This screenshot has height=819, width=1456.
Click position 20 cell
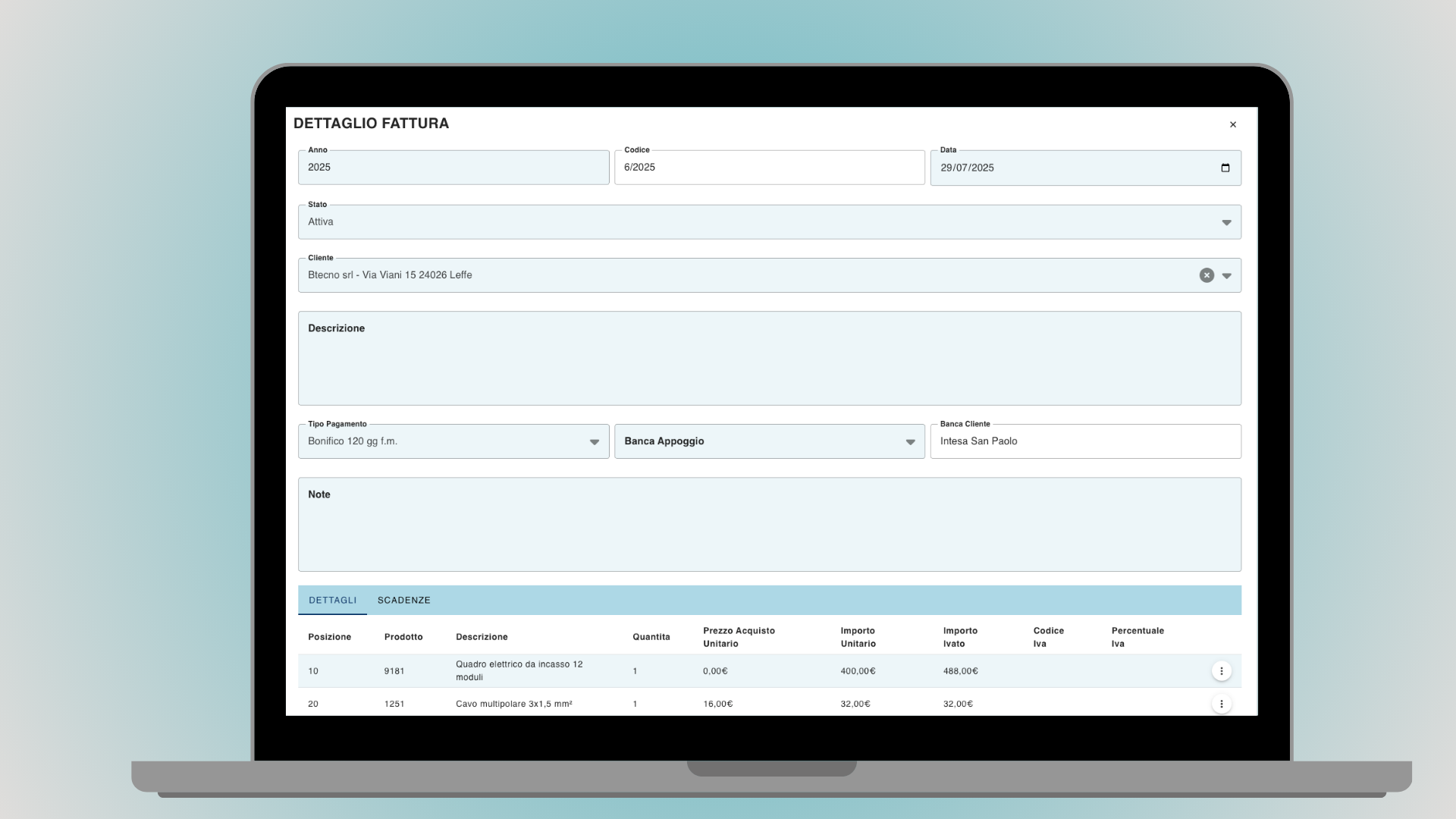tap(313, 704)
